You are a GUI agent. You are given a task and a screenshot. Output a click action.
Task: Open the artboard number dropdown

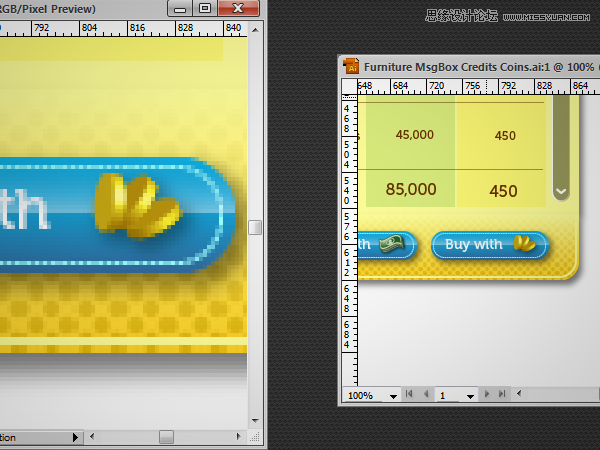470,396
